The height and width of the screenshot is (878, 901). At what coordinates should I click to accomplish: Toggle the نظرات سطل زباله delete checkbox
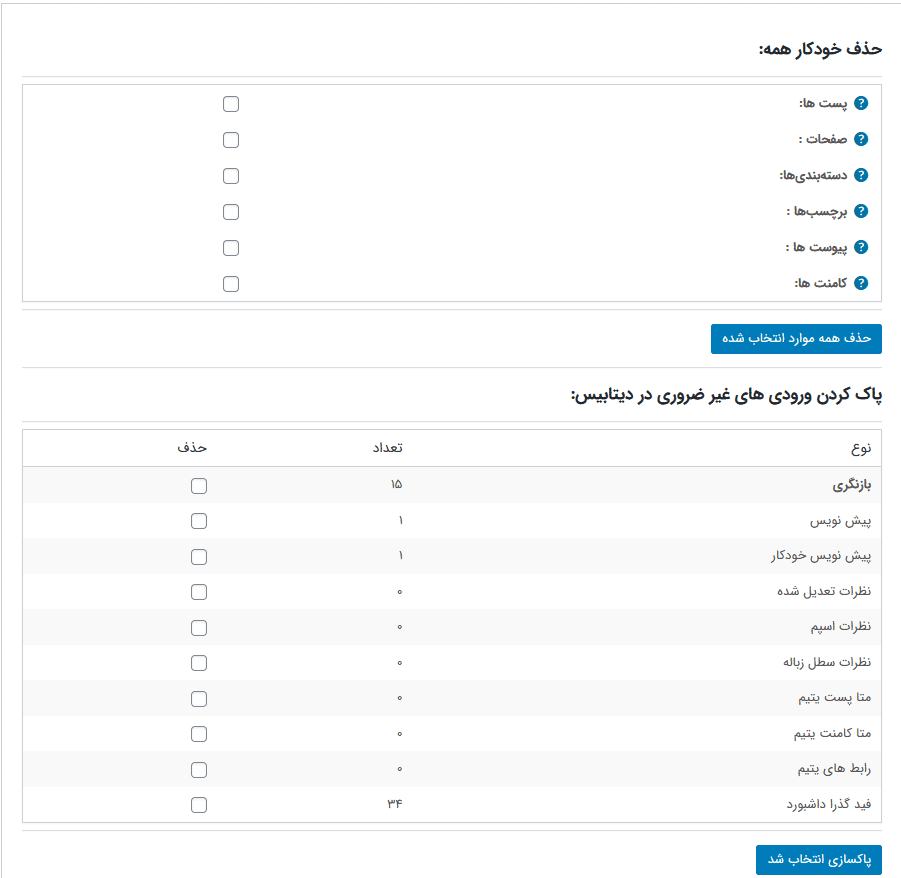[x=199, y=663]
